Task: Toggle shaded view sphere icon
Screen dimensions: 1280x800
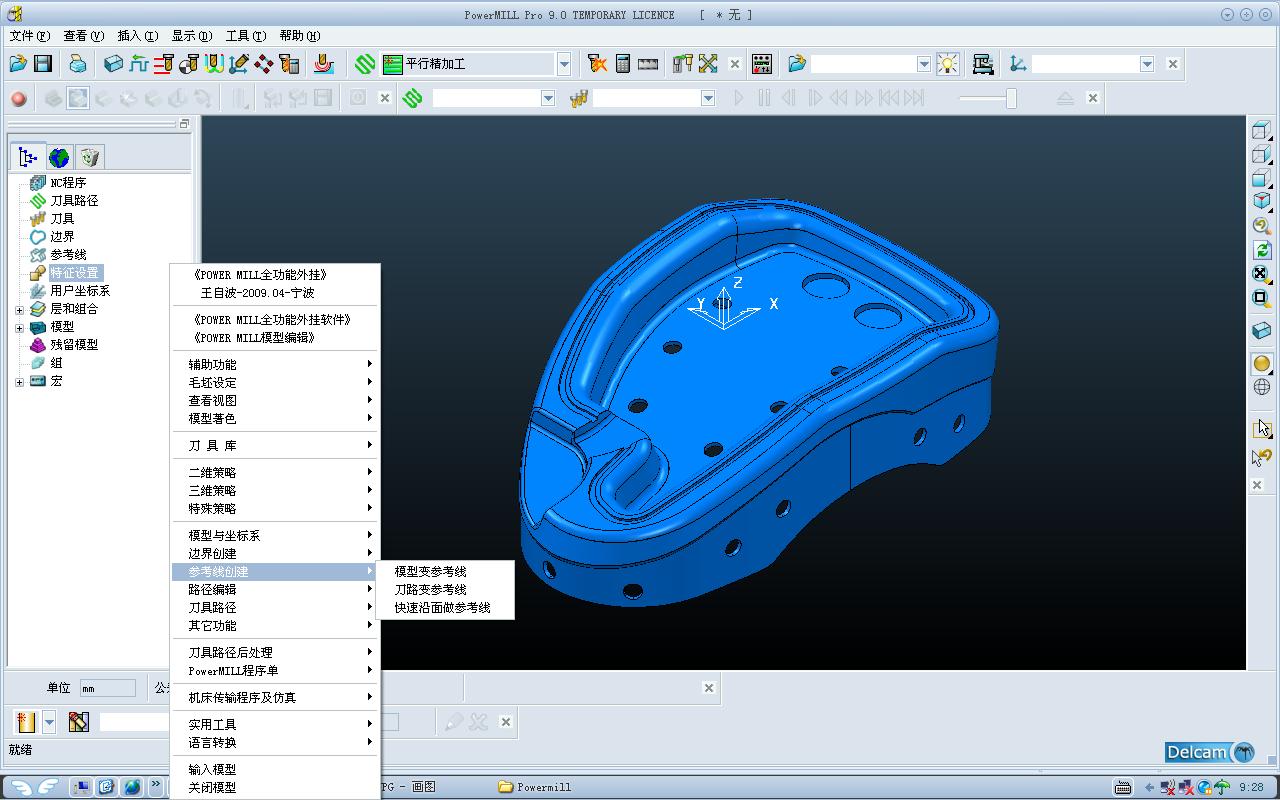Action: [x=1262, y=364]
